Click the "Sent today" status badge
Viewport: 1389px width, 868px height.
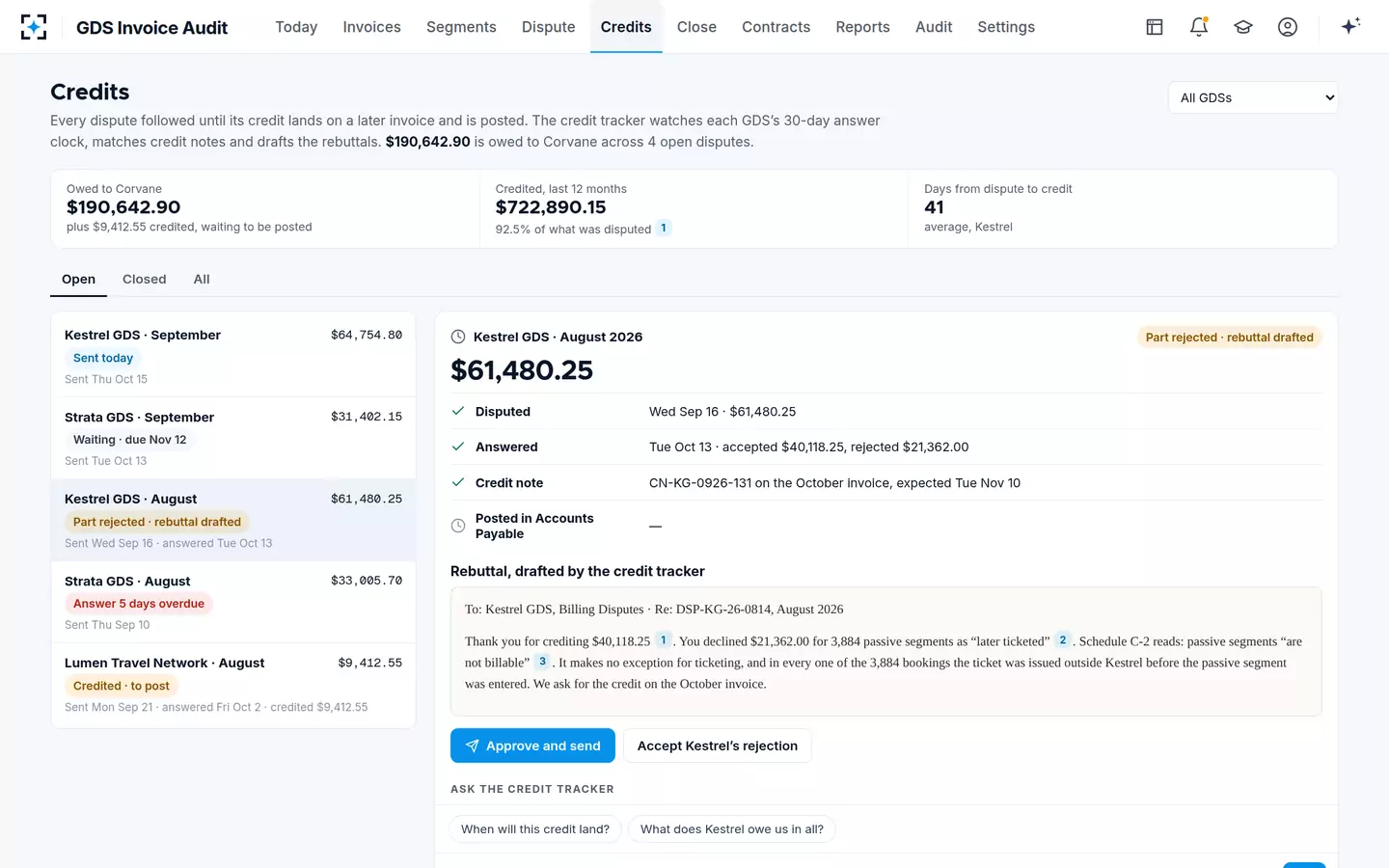click(x=103, y=358)
